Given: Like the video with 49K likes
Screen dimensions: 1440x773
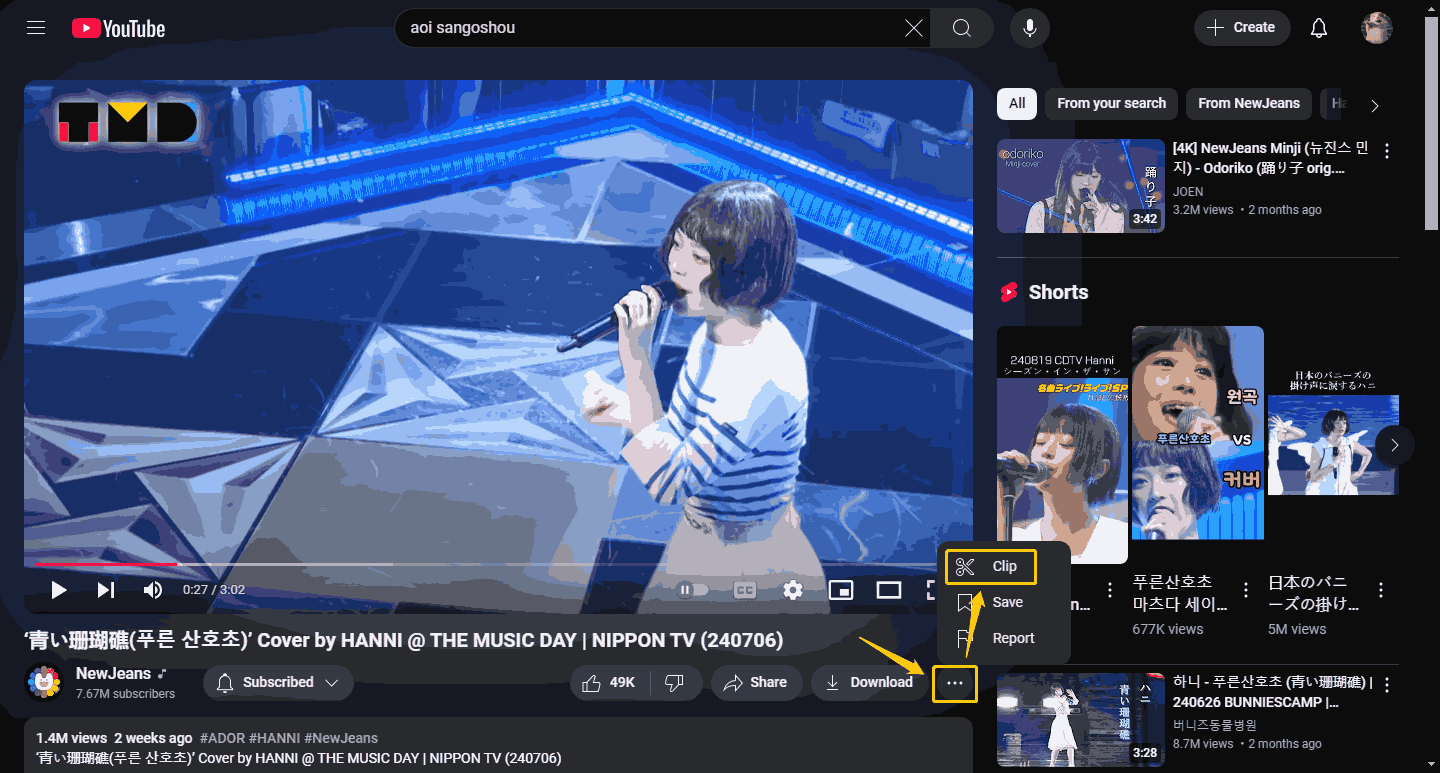Looking at the screenshot, I should tap(610, 683).
